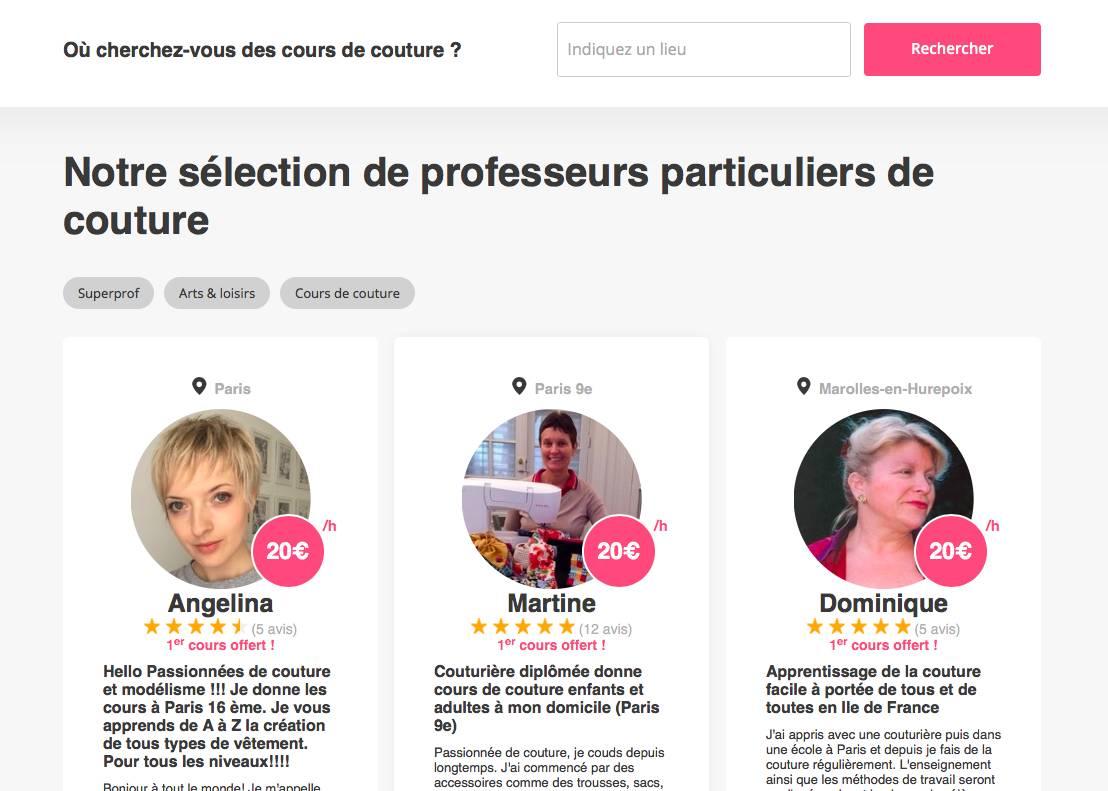
Task: Click Dominique's 20€ price badge
Action: click(x=950, y=551)
